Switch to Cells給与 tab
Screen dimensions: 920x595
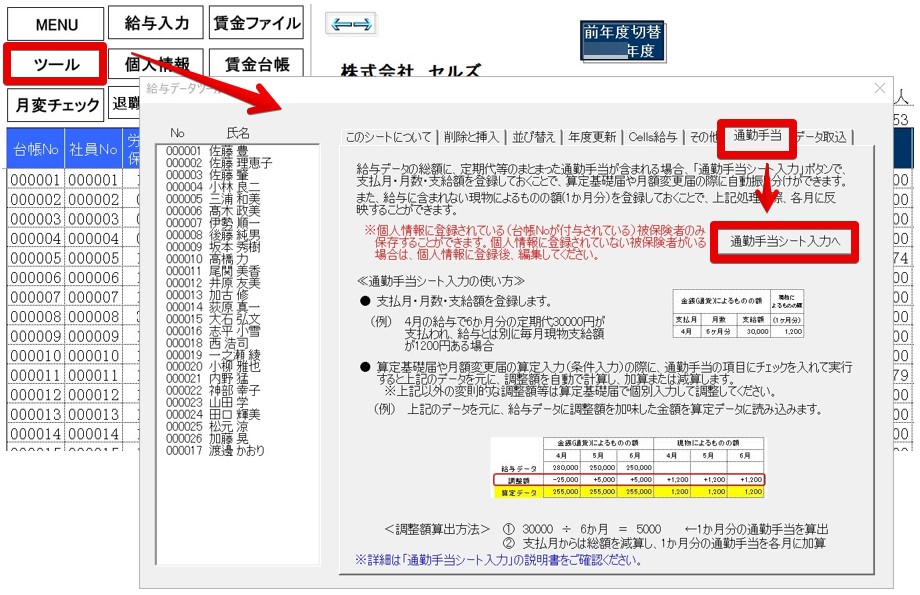coord(652,137)
